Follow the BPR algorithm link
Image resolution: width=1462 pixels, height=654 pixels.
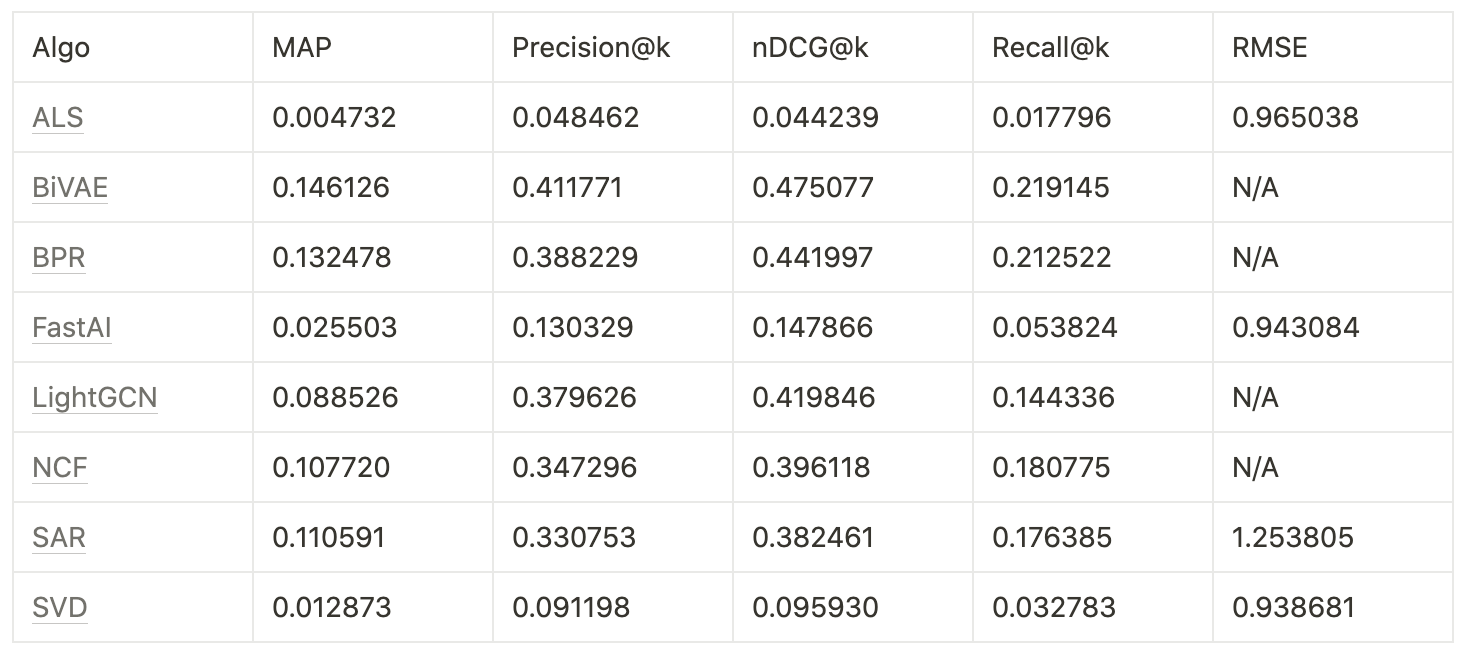pyautogui.click(x=58, y=258)
